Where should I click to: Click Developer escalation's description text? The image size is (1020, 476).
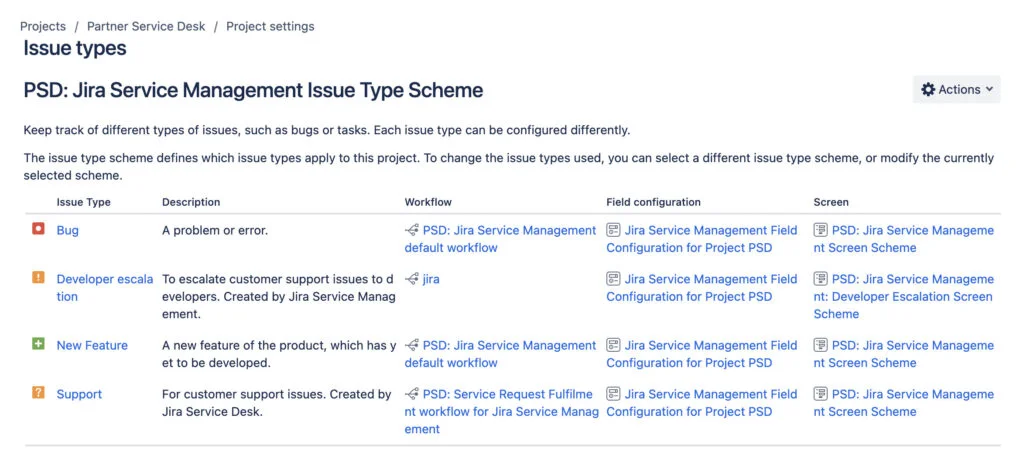pyautogui.click(x=278, y=297)
